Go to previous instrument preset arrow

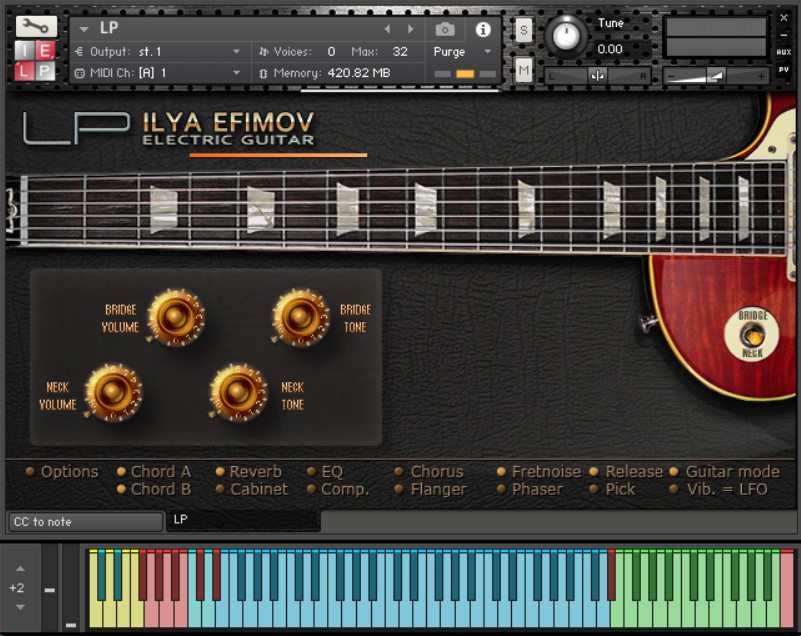pyautogui.click(x=387, y=30)
